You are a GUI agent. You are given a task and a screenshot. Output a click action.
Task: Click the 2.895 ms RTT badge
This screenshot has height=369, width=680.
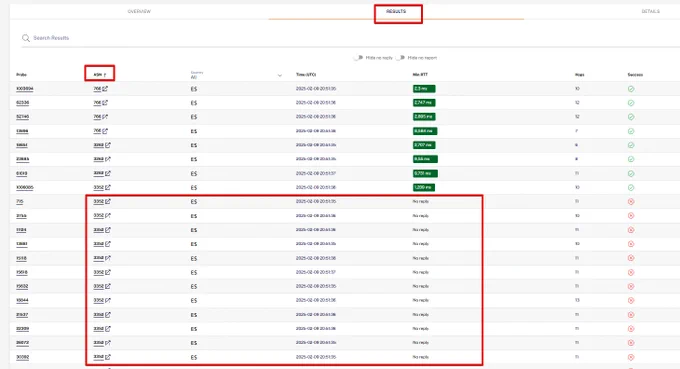424,117
